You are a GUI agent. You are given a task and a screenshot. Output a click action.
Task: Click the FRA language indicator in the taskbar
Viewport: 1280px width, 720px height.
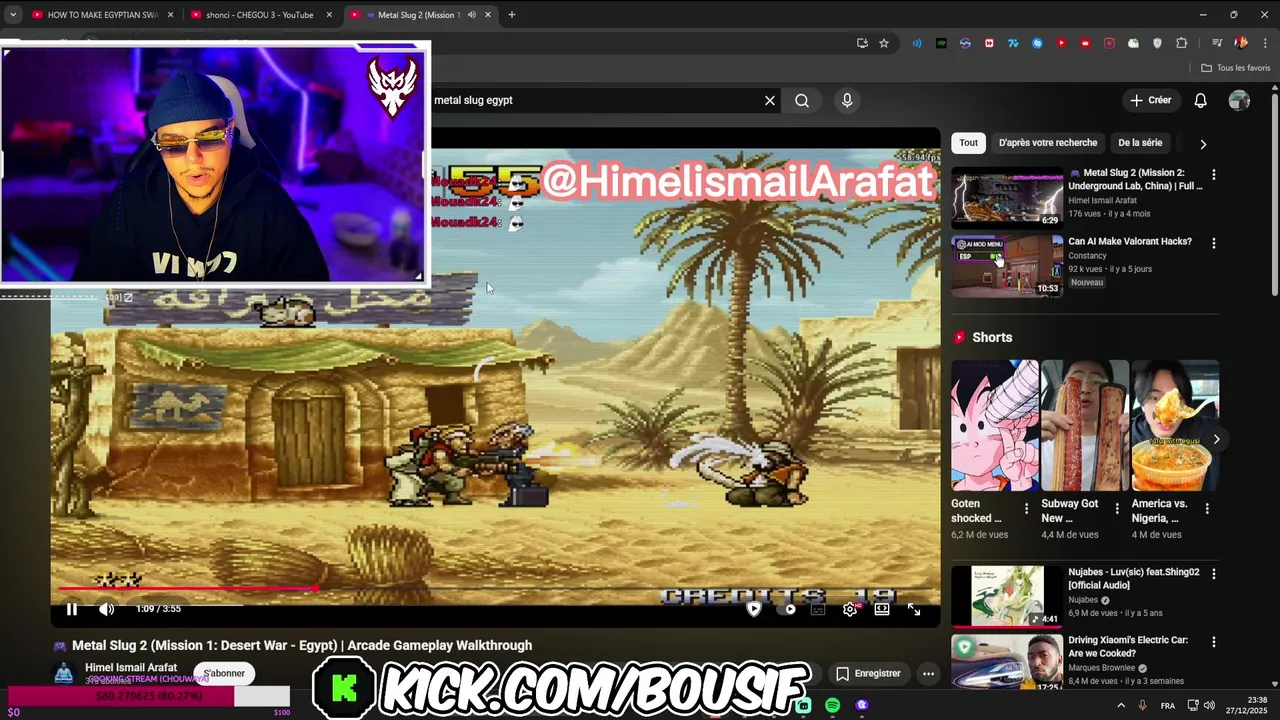(1168, 706)
